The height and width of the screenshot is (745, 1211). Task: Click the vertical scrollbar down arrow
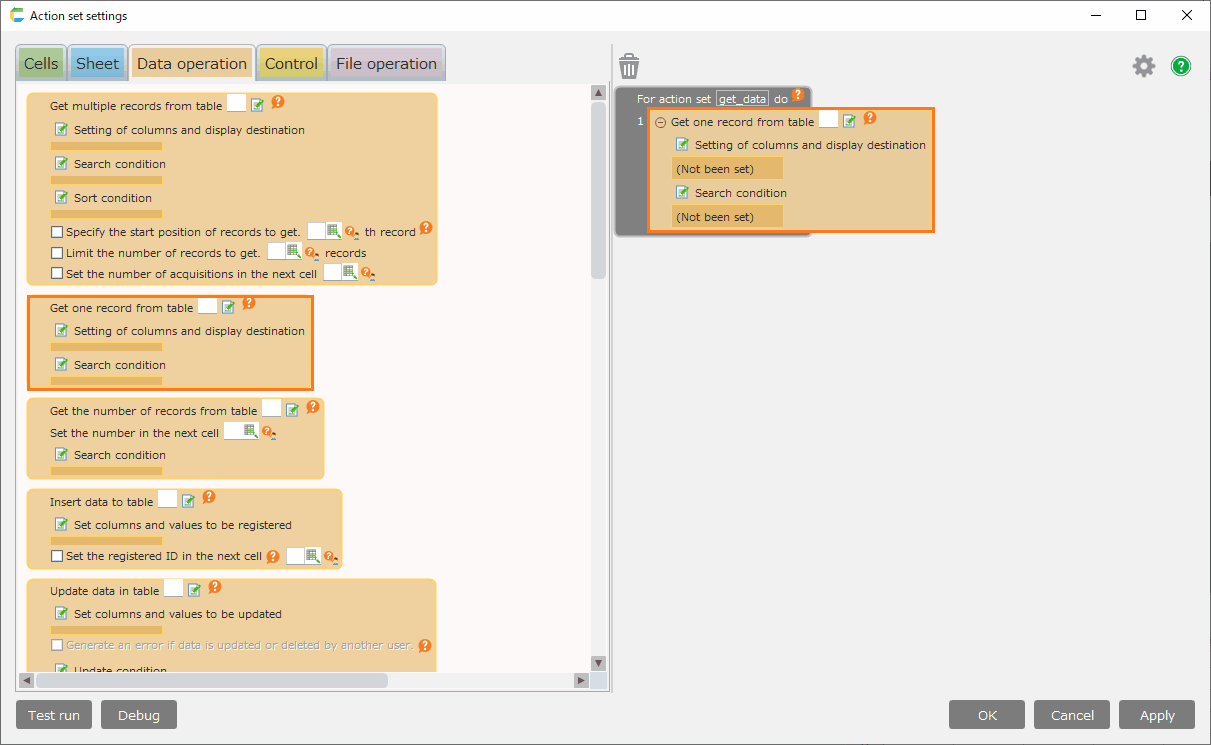pos(598,662)
